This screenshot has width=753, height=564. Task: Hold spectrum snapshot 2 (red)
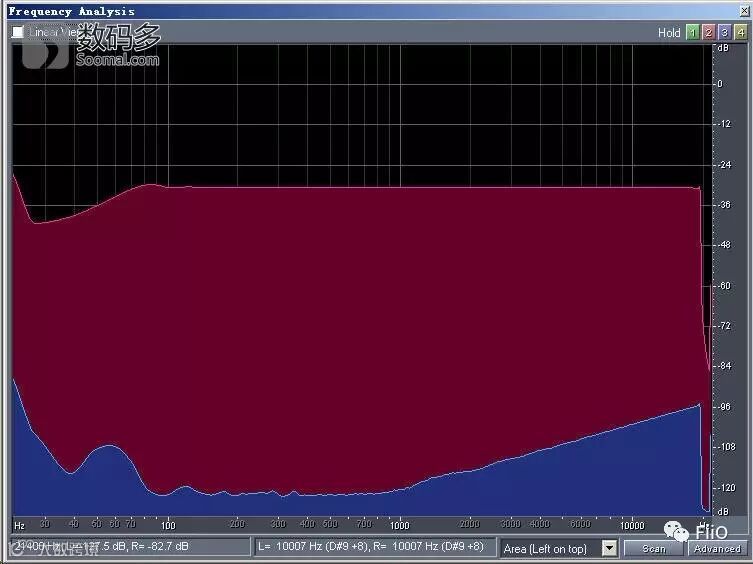(x=708, y=32)
